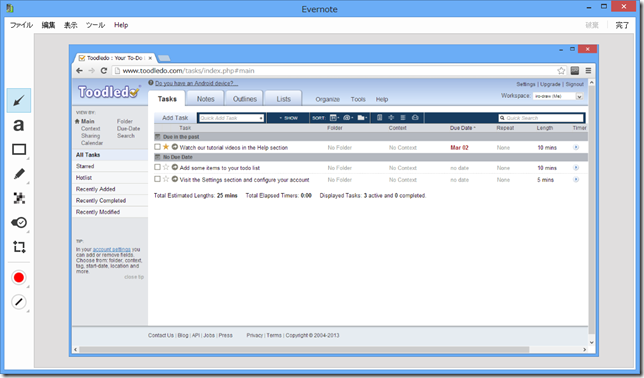Click the Evernote app icon in title bar
The image size is (644, 378).
tap(9, 8)
